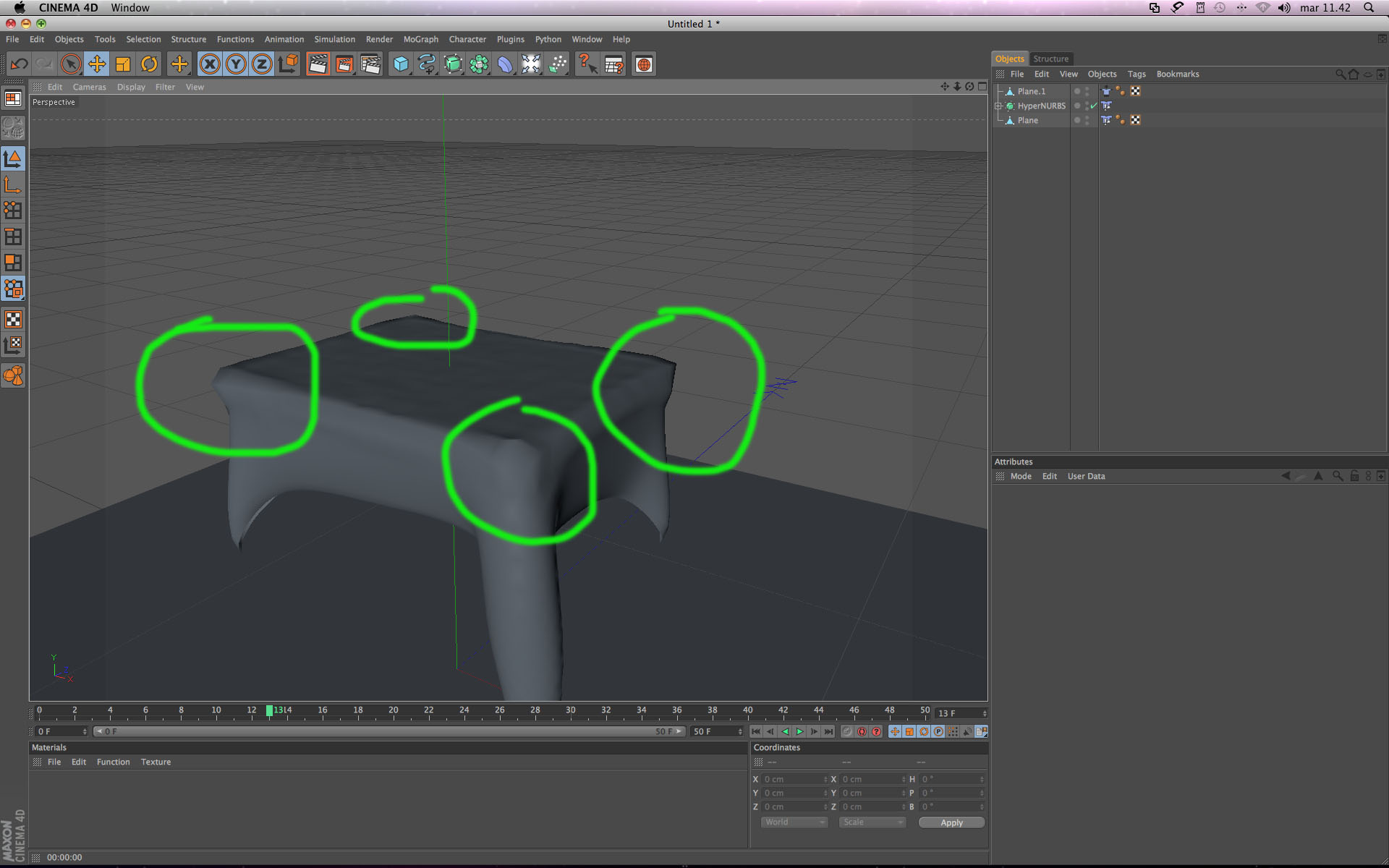1389x868 pixels.
Task: Switch to the Structure tab
Action: point(1050,59)
